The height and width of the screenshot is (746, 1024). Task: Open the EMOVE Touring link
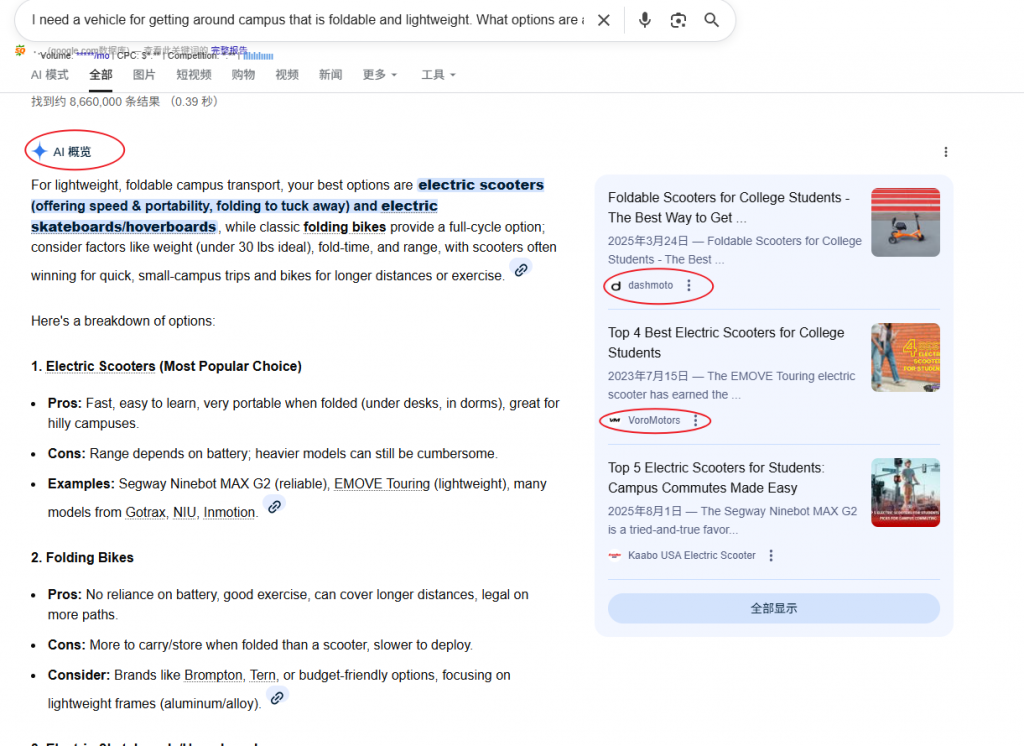(x=382, y=484)
